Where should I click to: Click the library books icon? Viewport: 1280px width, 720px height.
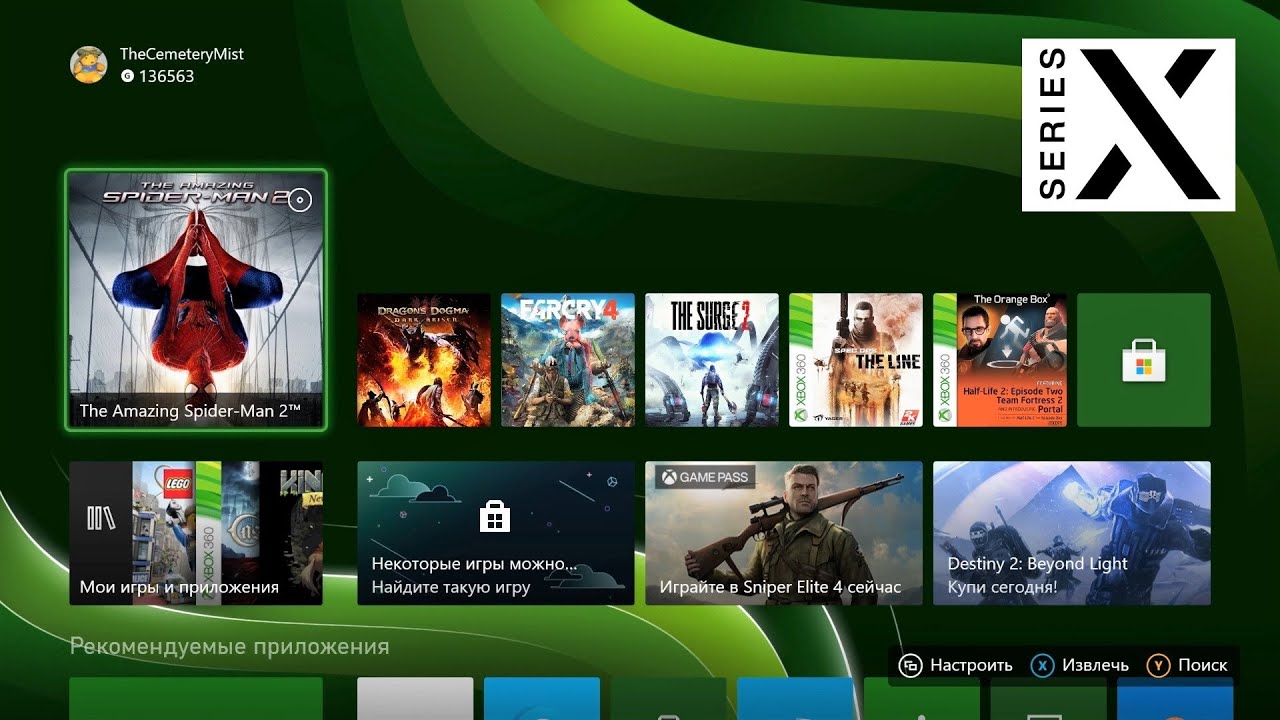point(101,517)
